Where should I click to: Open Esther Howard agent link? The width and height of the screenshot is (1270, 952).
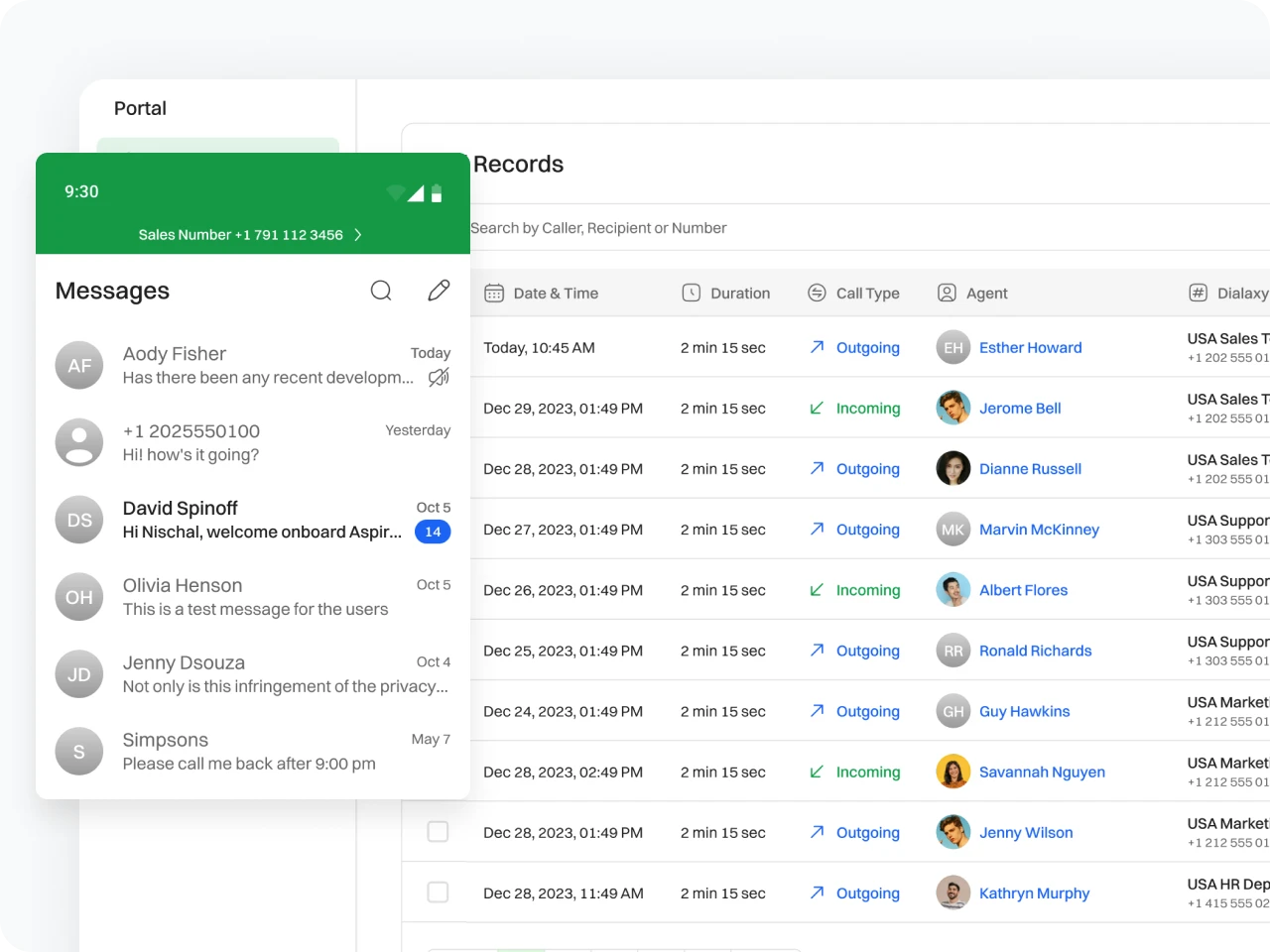click(1030, 348)
